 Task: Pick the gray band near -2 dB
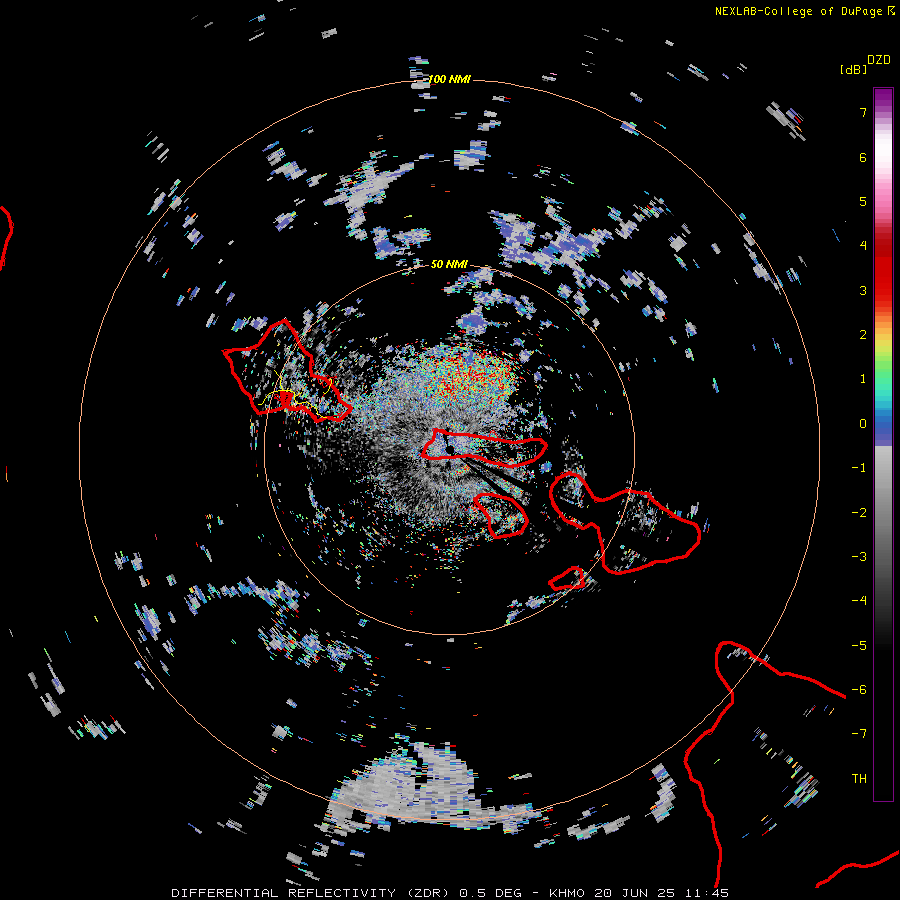click(x=883, y=513)
